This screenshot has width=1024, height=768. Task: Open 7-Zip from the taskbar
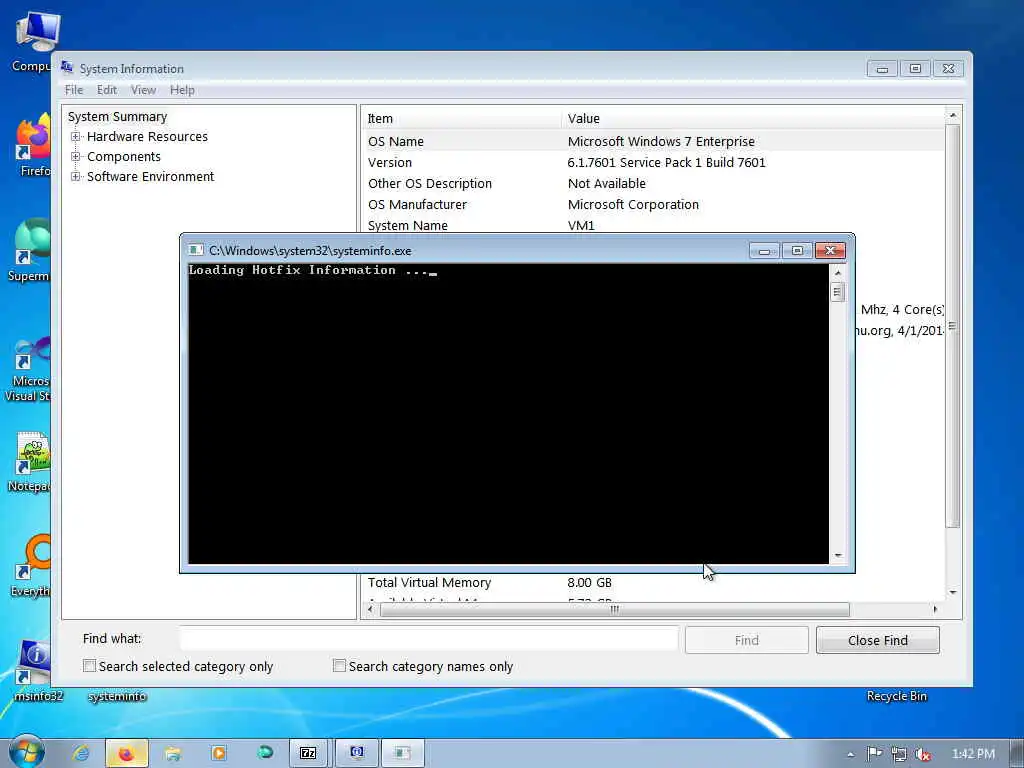[x=308, y=753]
